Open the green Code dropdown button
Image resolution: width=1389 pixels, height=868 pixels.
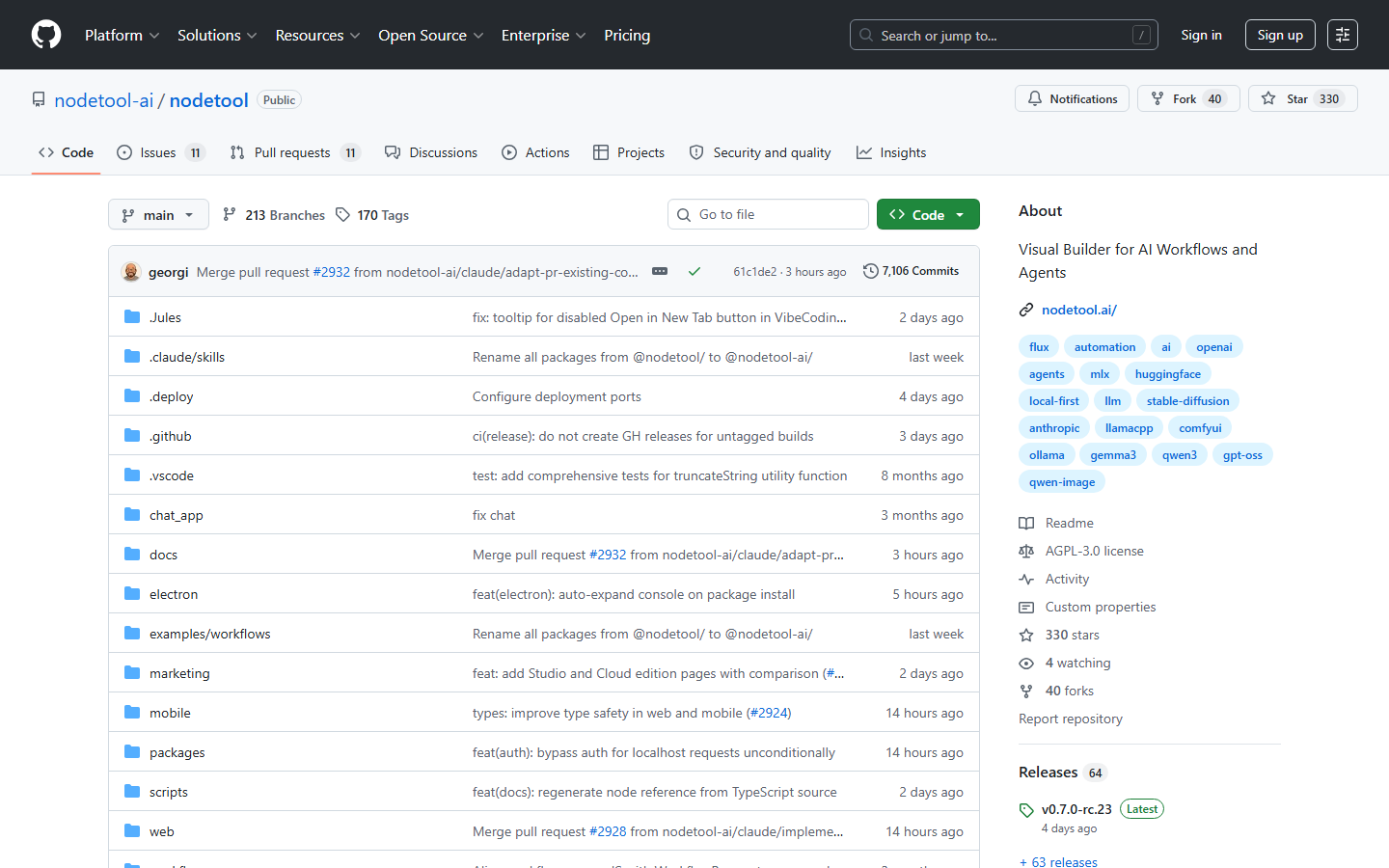click(x=928, y=214)
